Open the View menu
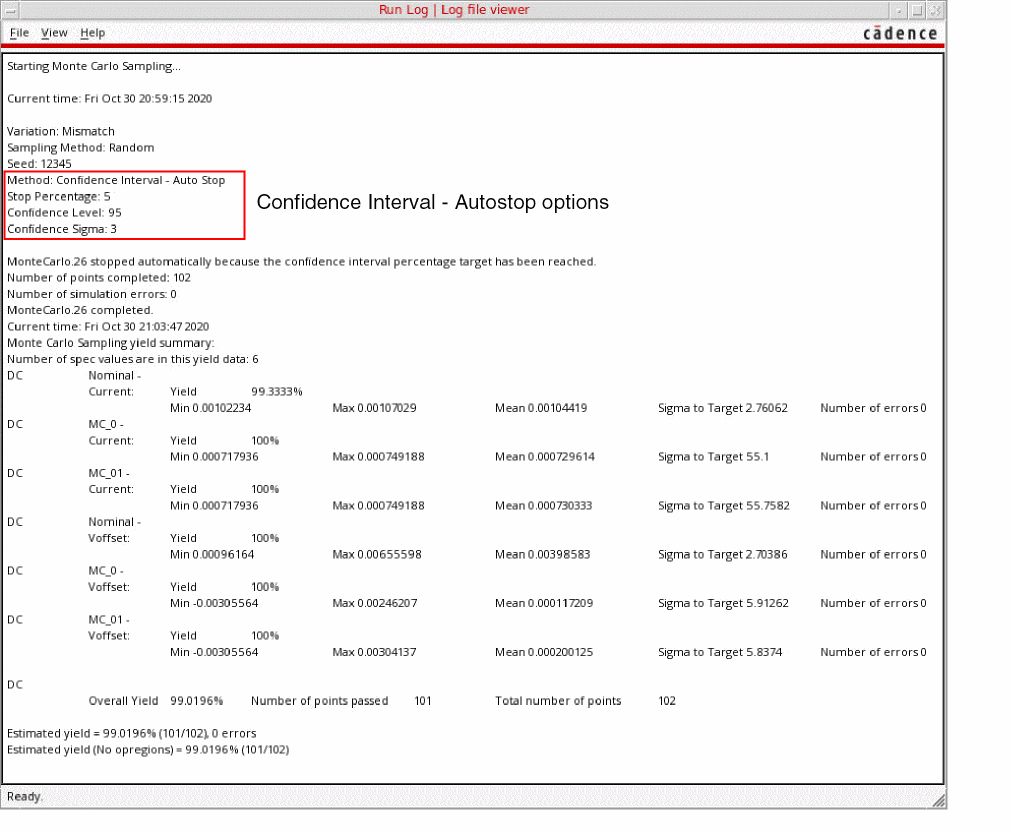 coord(54,33)
